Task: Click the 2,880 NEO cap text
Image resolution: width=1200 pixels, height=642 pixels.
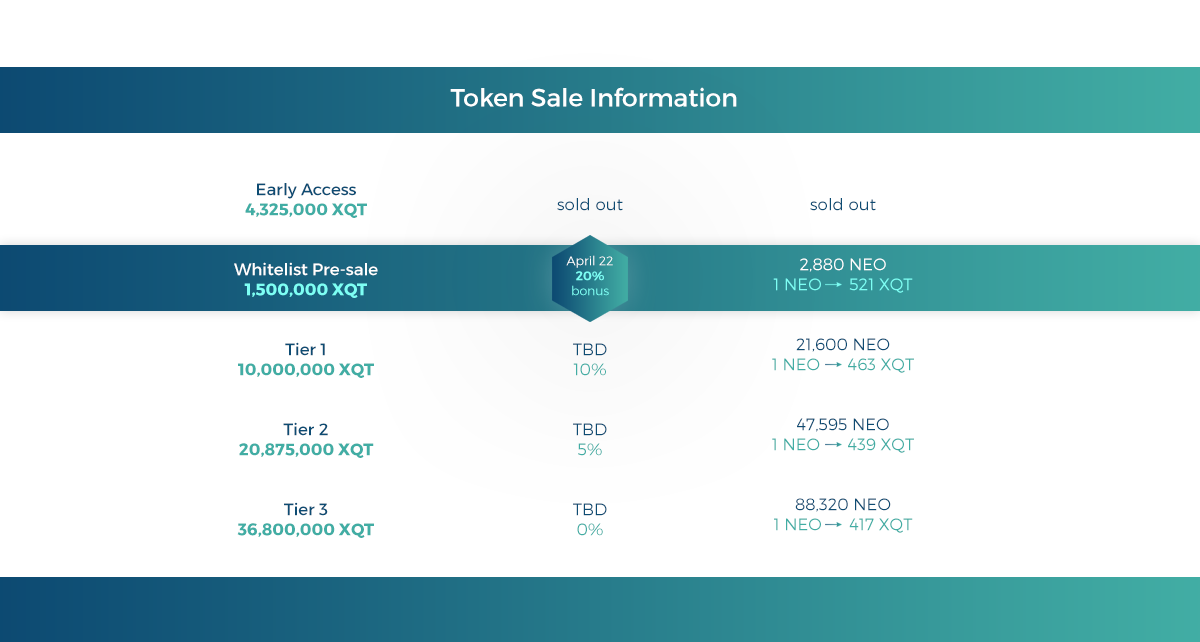Action: pos(843,264)
